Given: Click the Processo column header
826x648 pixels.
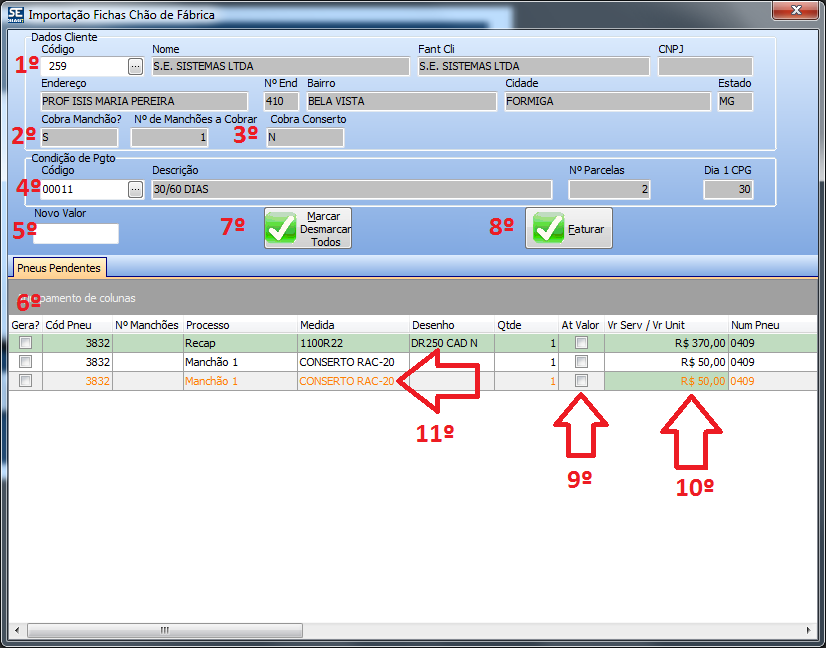Looking at the screenshot, I should click(239, 325).
